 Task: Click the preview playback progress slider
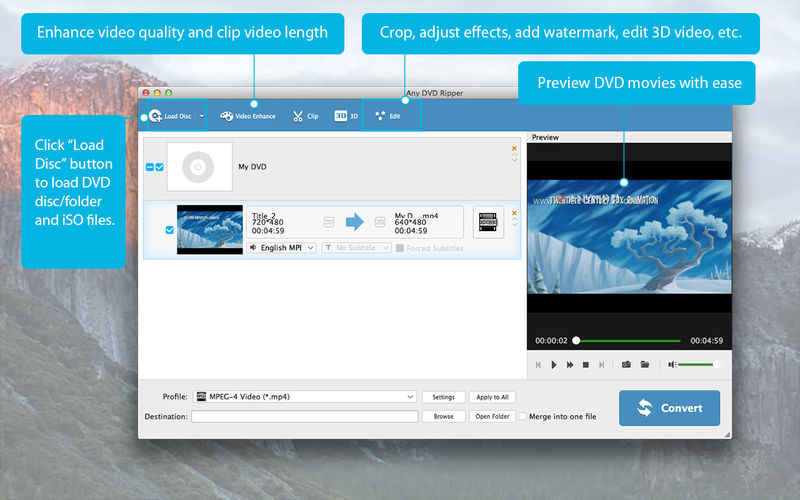[x=628, y=340]
